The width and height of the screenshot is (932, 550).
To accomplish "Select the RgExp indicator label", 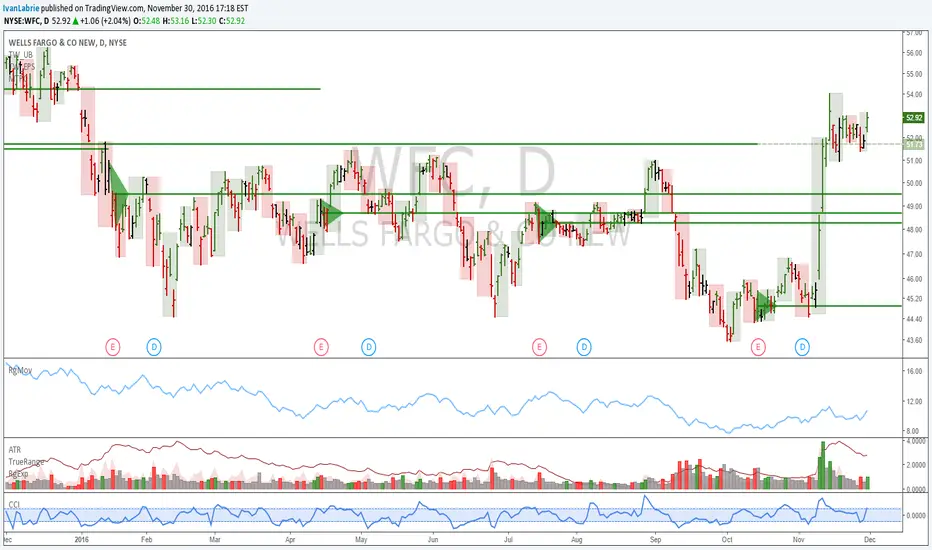I will [18, 474].
